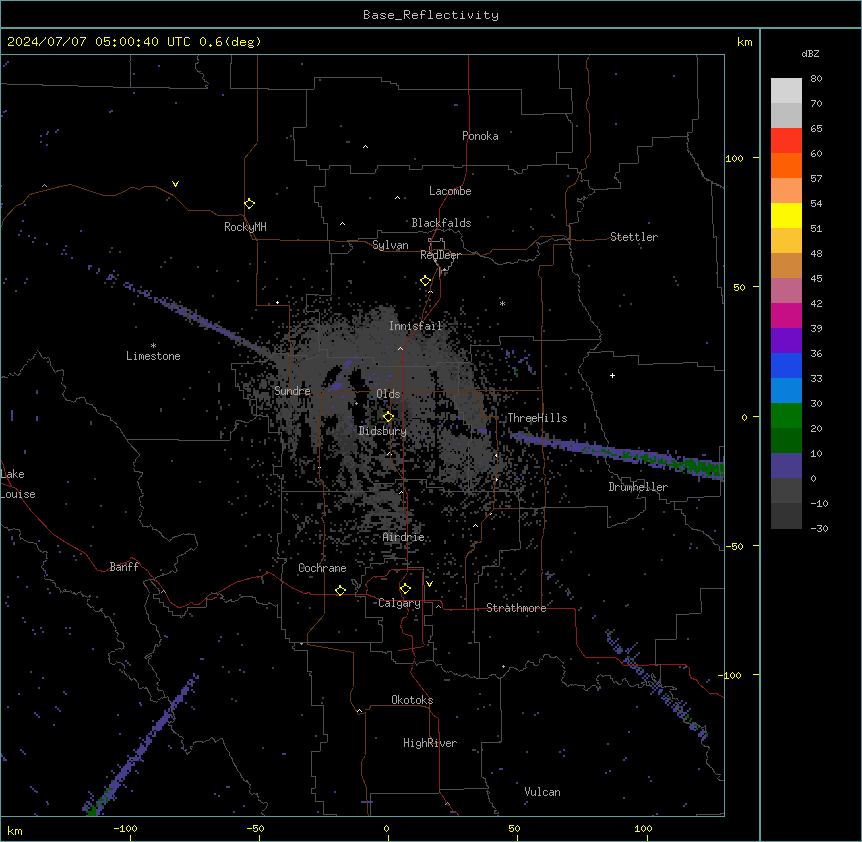Pick the magenta 42 dBZ legend color
The width and height of the screenshot is (862, 842).
(x=786, y=316)
